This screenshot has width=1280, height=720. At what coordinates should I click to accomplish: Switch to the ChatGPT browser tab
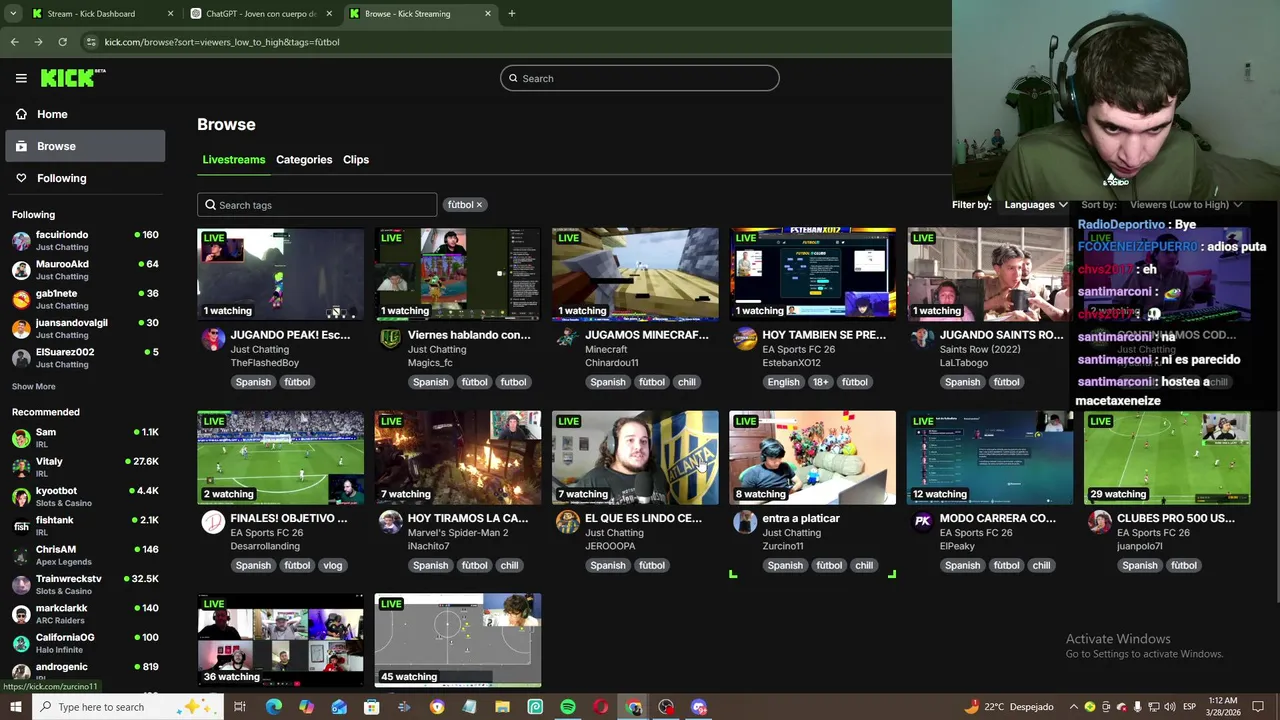click(x=260, y=14)
